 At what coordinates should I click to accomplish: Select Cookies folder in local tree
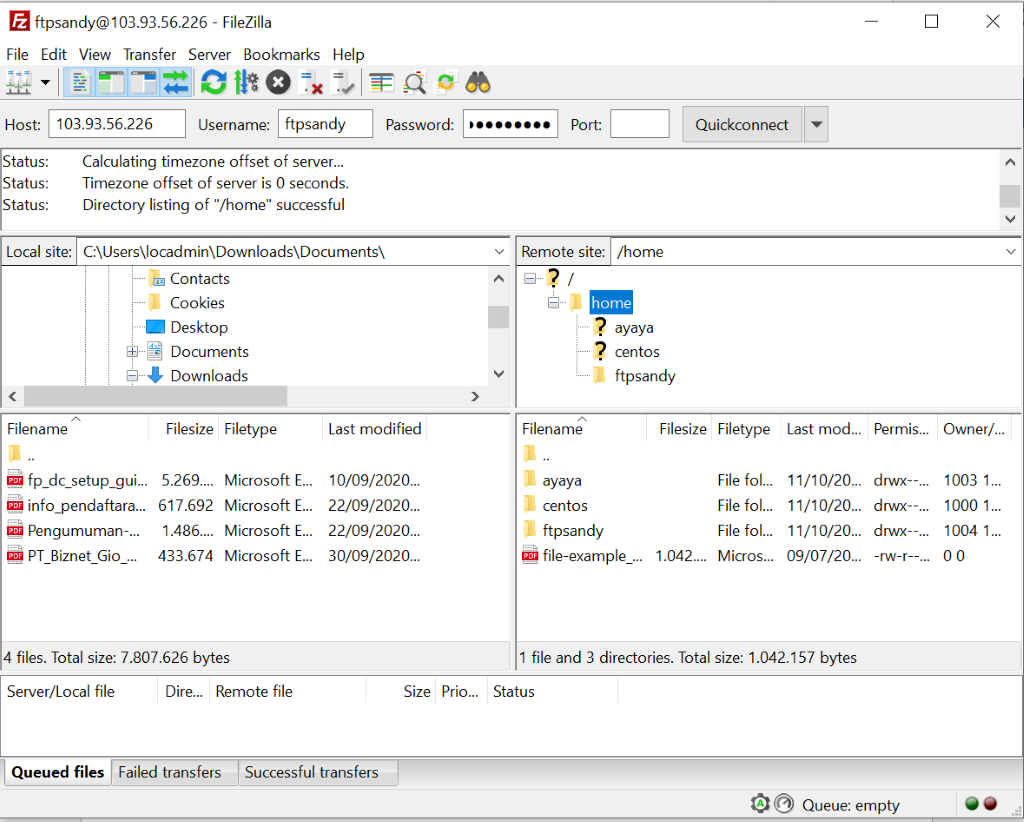tap(197, 303)
